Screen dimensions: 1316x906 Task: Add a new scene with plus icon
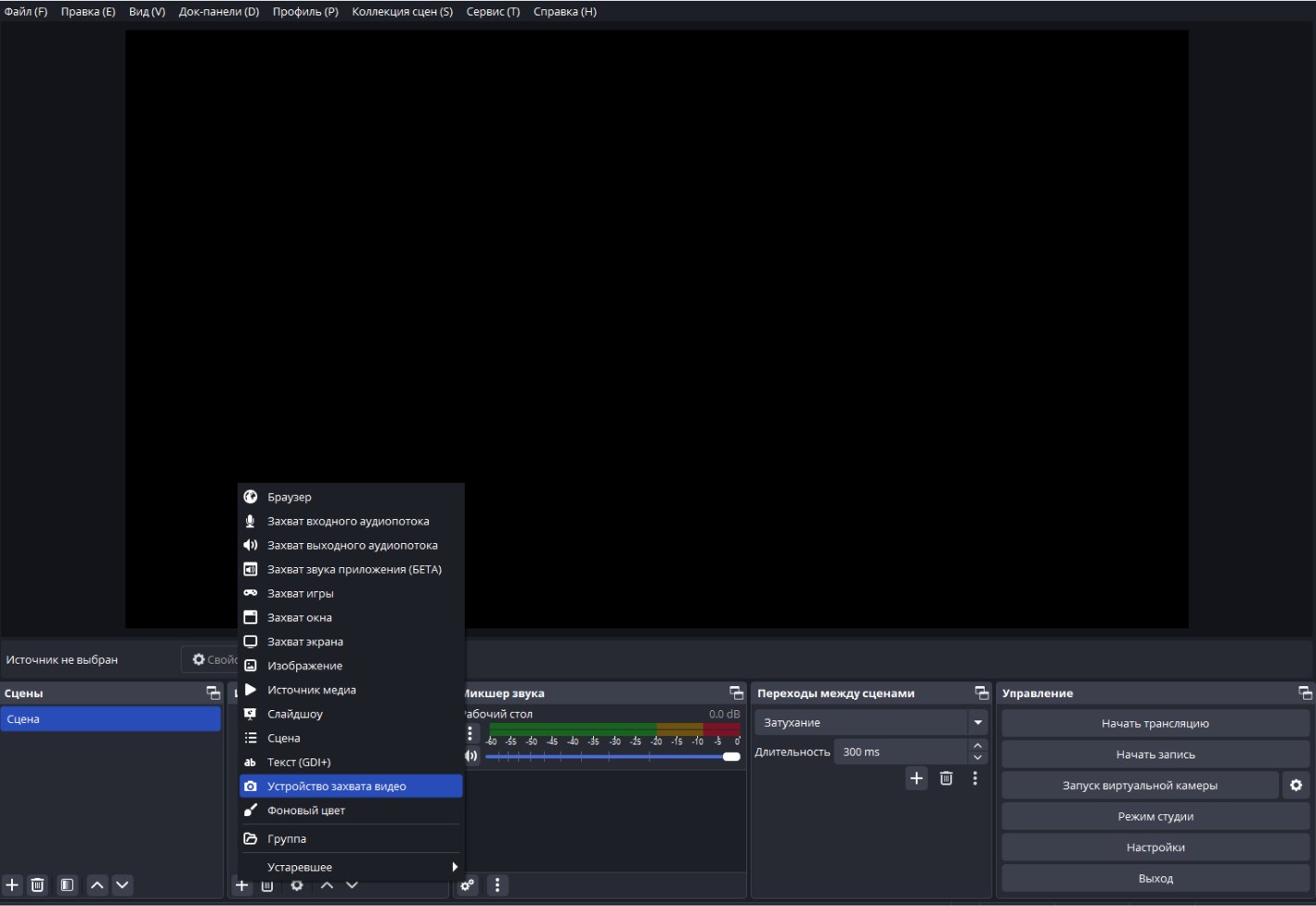[x=12, y=885]
